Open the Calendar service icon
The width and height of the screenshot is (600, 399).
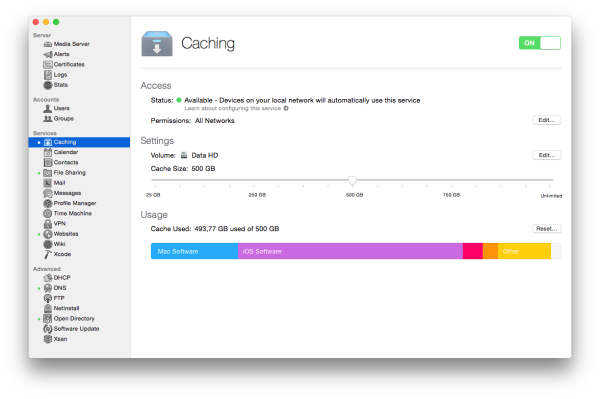[47, 152]
